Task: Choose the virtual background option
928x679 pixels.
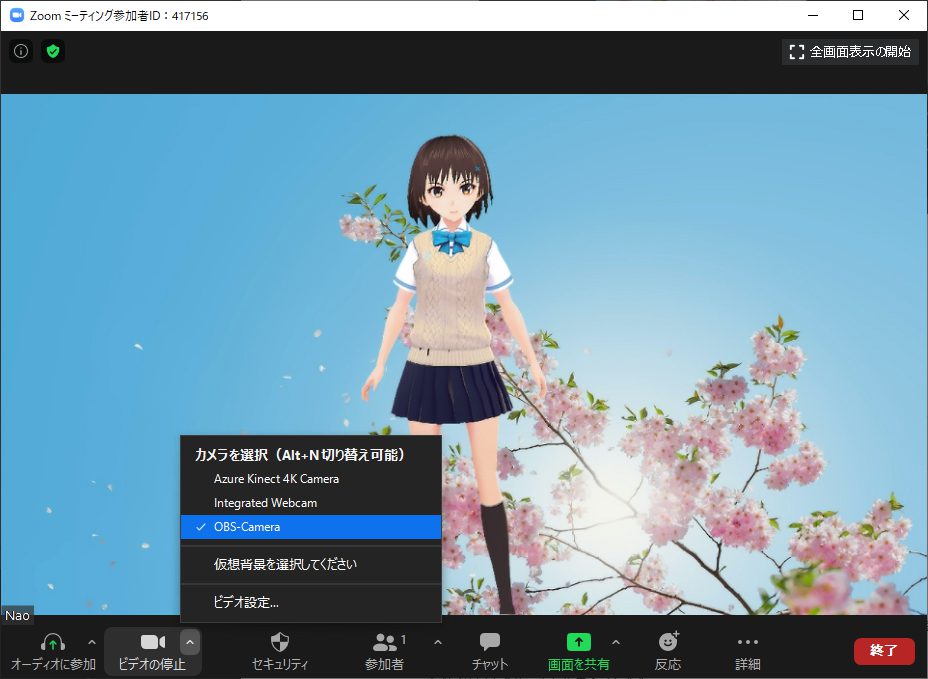Action: 311,564
